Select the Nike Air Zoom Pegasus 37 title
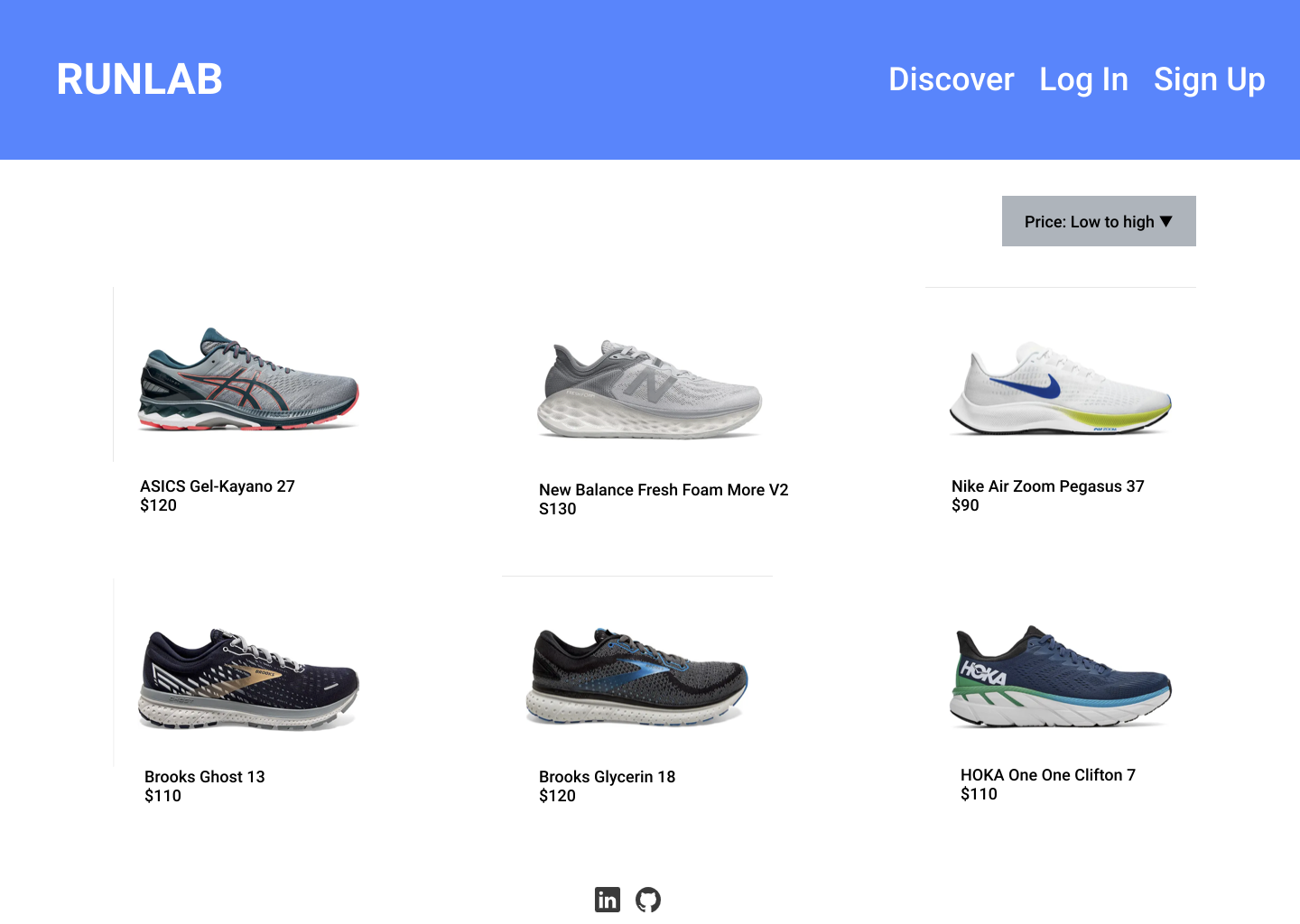The width and height of the screenshot is (1300, 924). tap(1047, 485)
